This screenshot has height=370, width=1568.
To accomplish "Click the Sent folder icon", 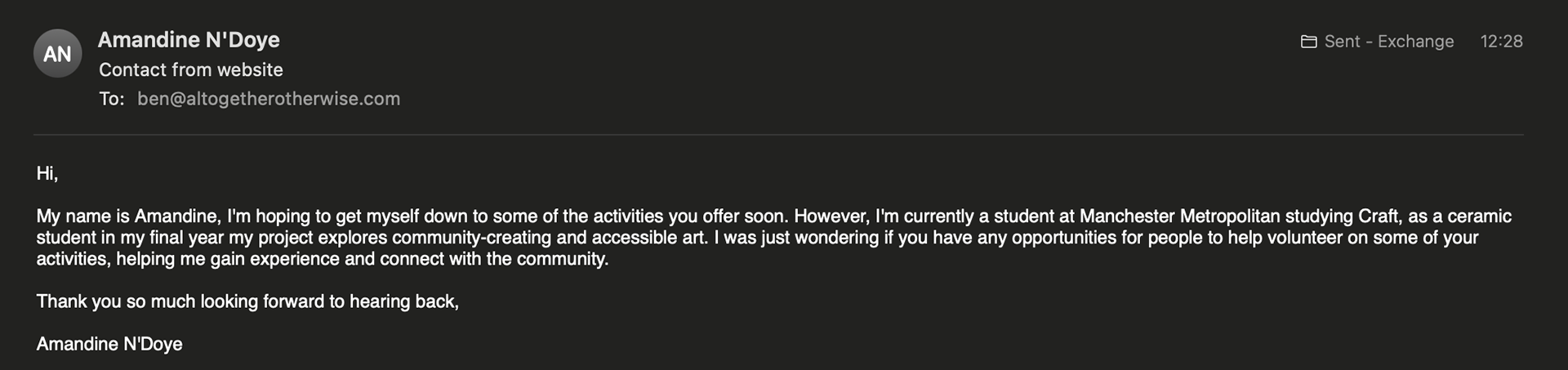I will tap(1308, 42).
